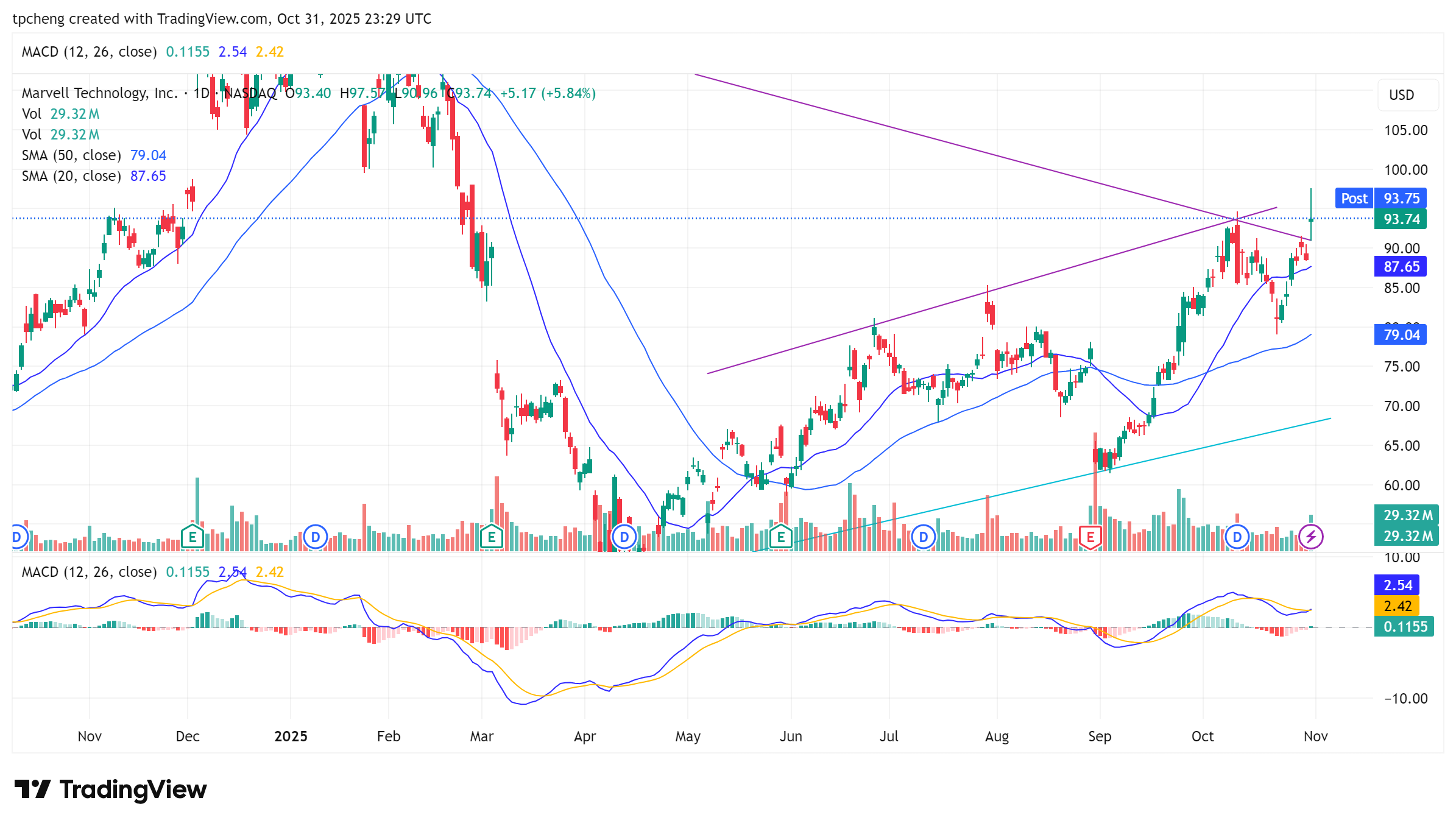Click the earnings marker in early March

click(491, 537)
